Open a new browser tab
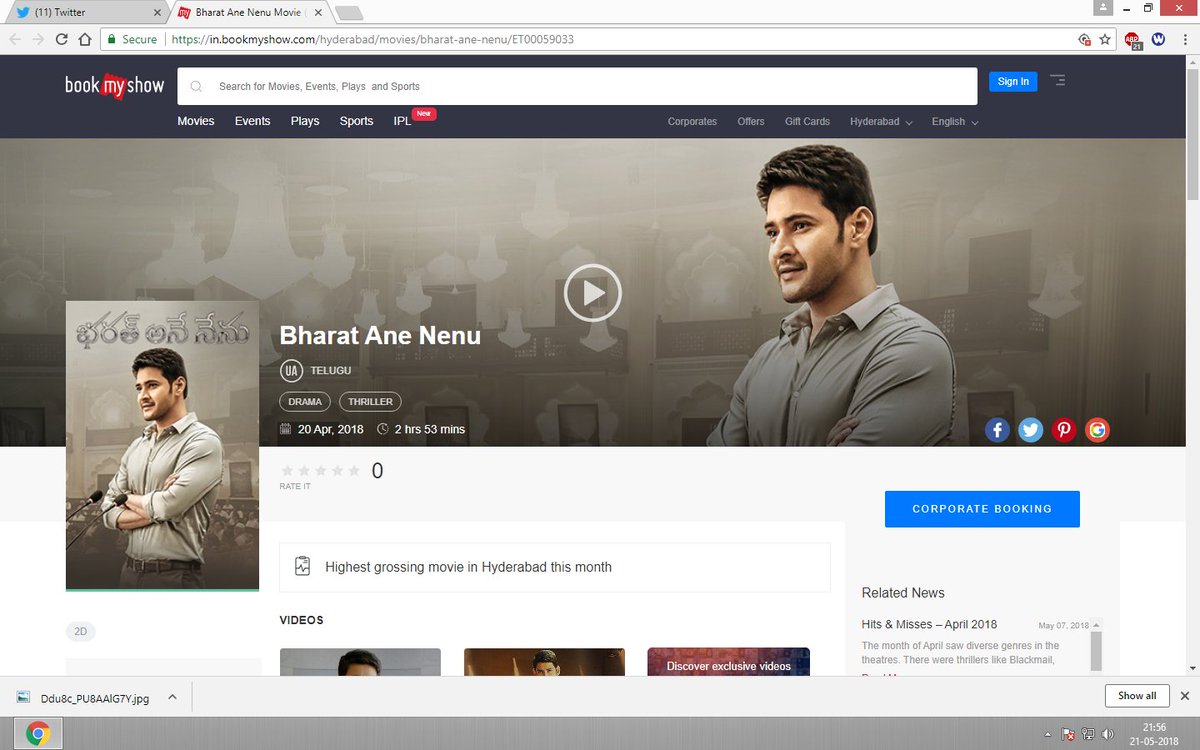Viewport: 1200px width, 750px height. 349,13
